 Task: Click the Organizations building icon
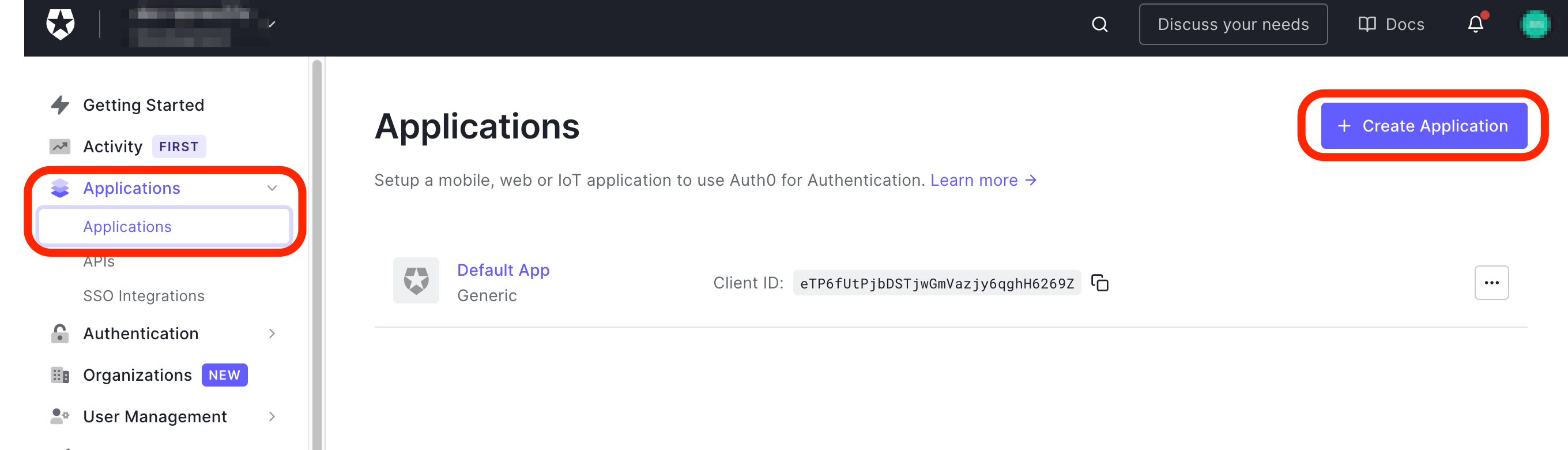coord(59,375)
